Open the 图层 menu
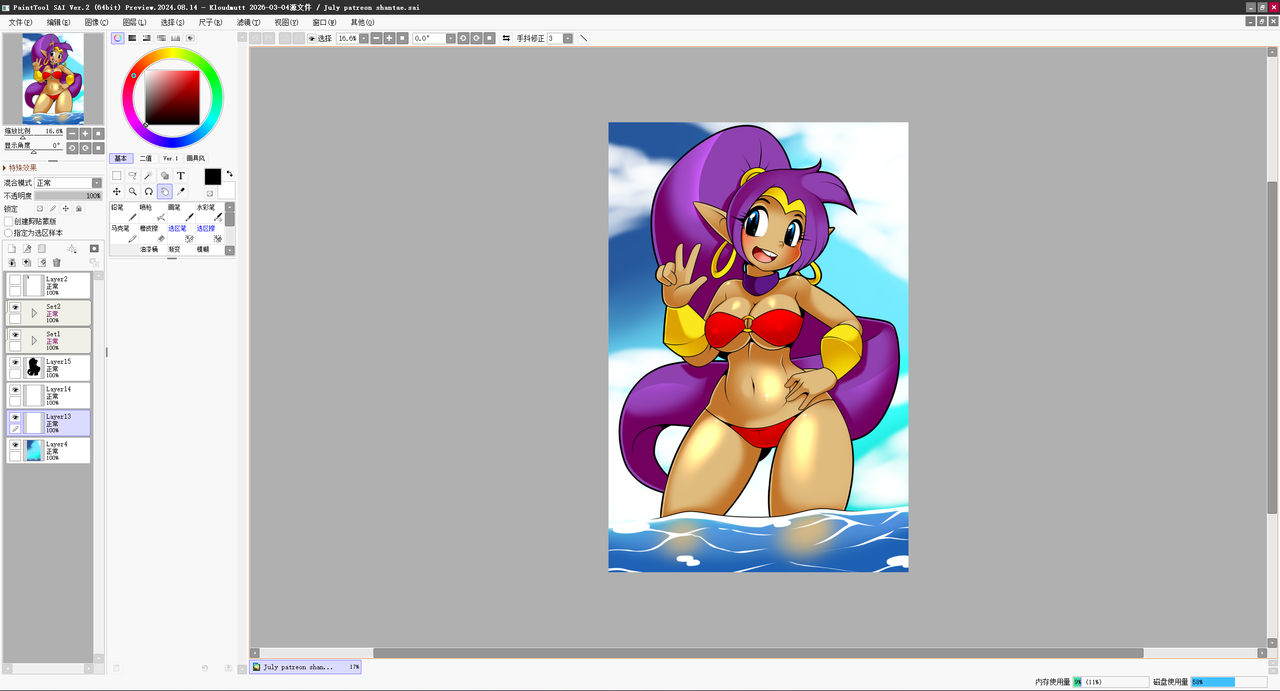Viewport: 1280px width, 691px height. click(134, 22)
